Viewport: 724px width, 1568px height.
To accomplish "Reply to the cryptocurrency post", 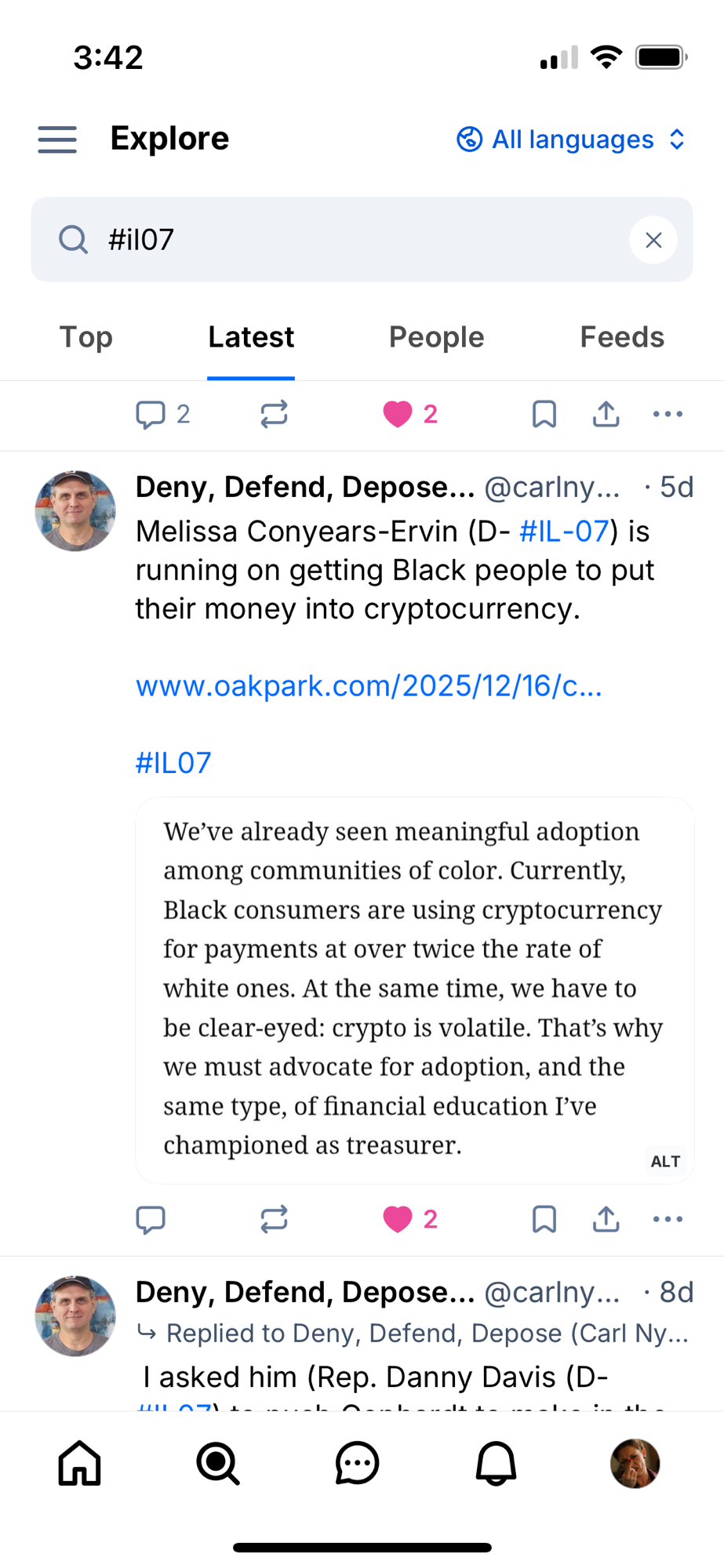I will point(151,1219).
